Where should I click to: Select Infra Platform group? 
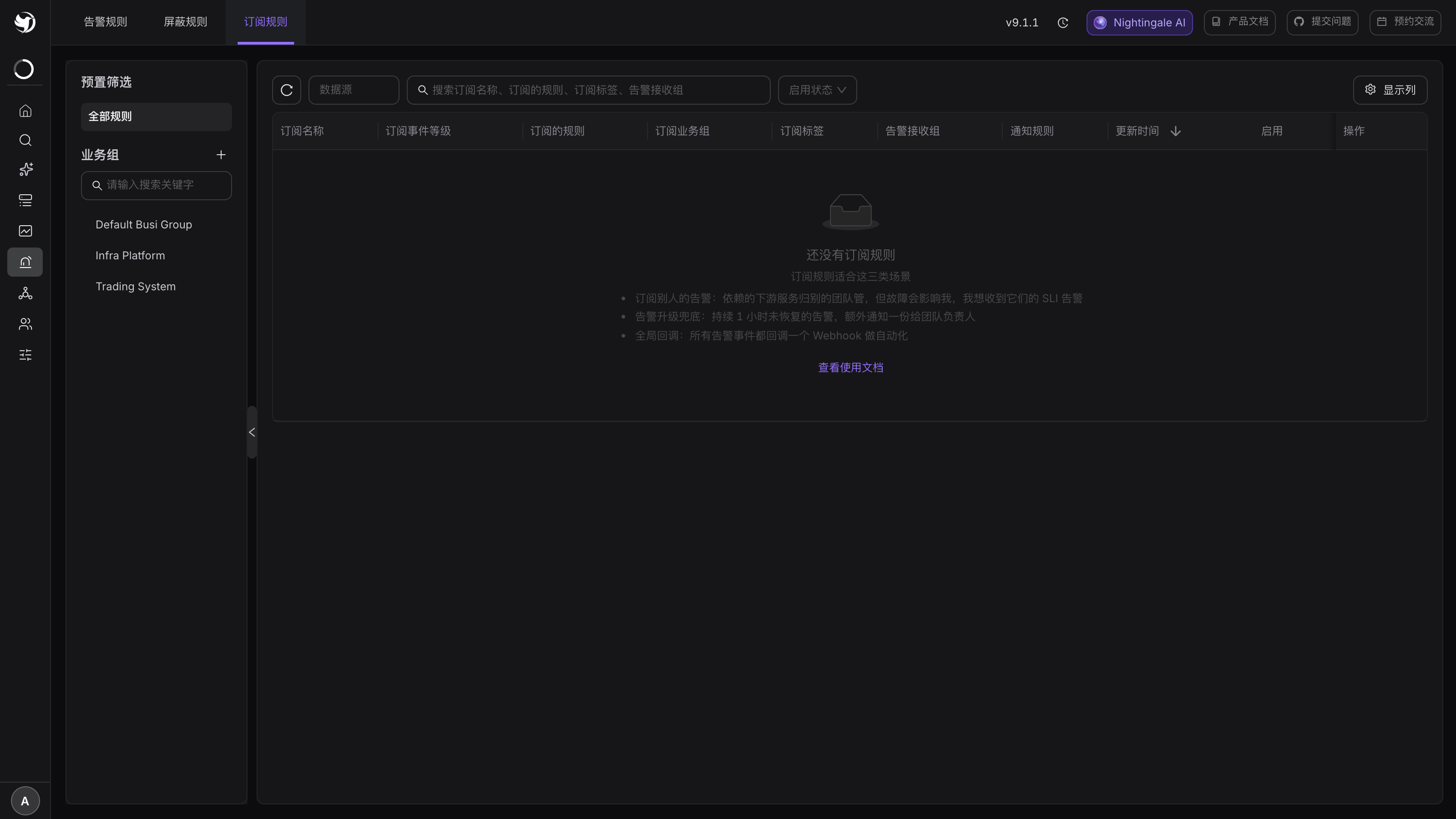pos(130,255)
